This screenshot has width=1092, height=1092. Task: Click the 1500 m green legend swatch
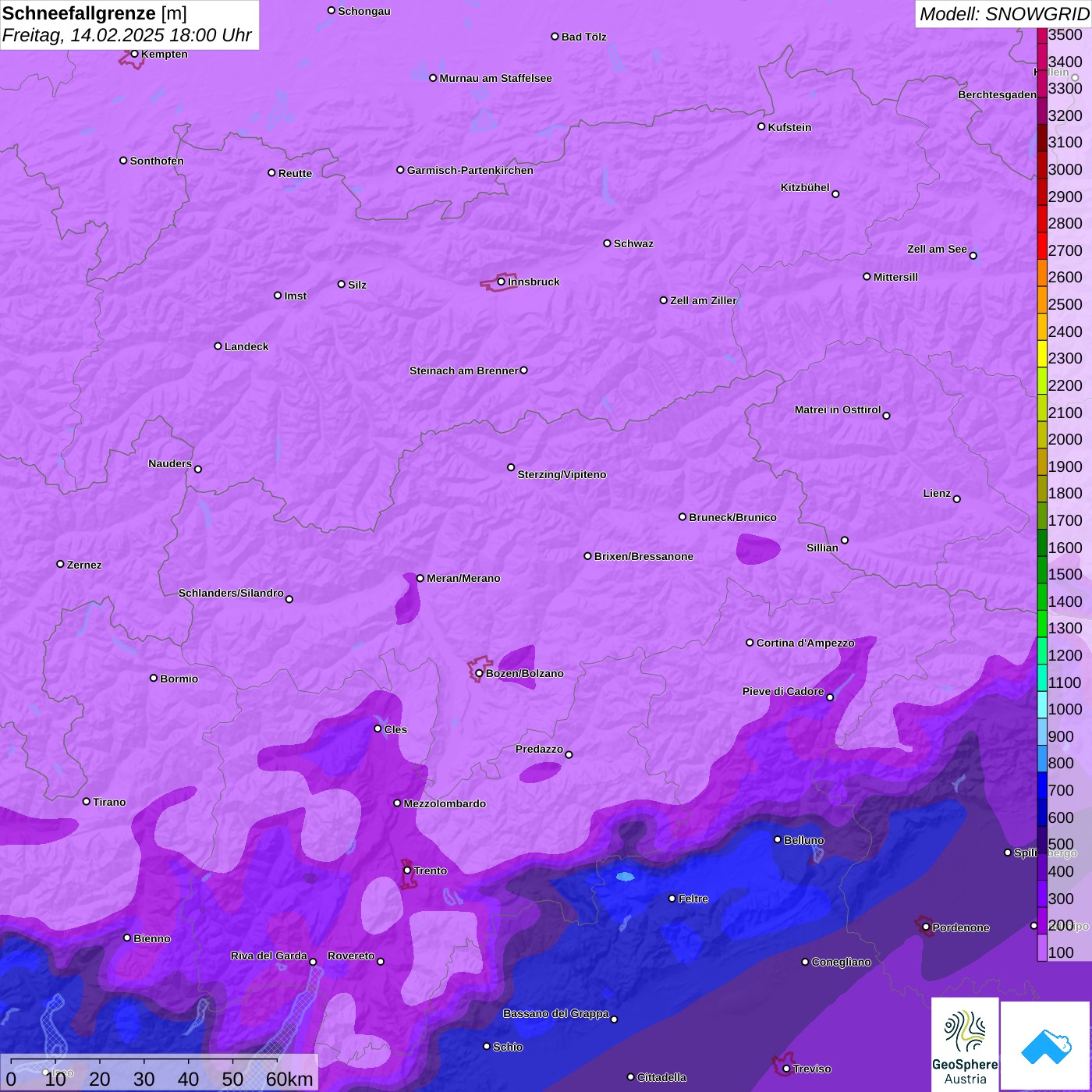coord(1042,569)
